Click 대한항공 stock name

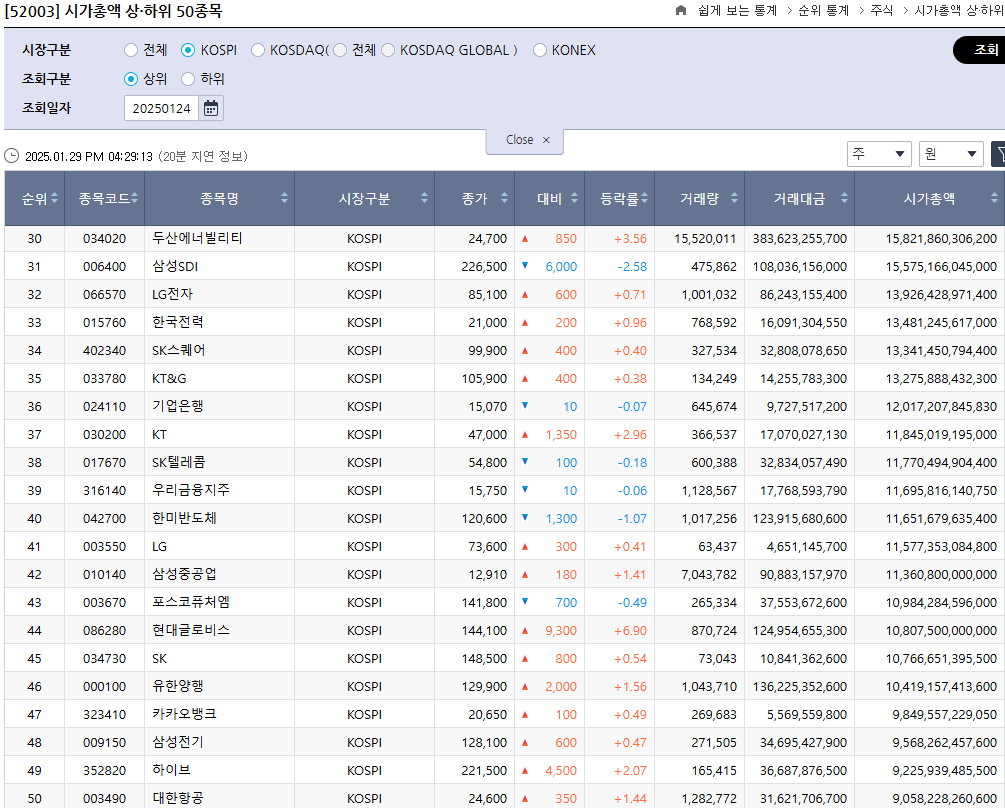178,798
